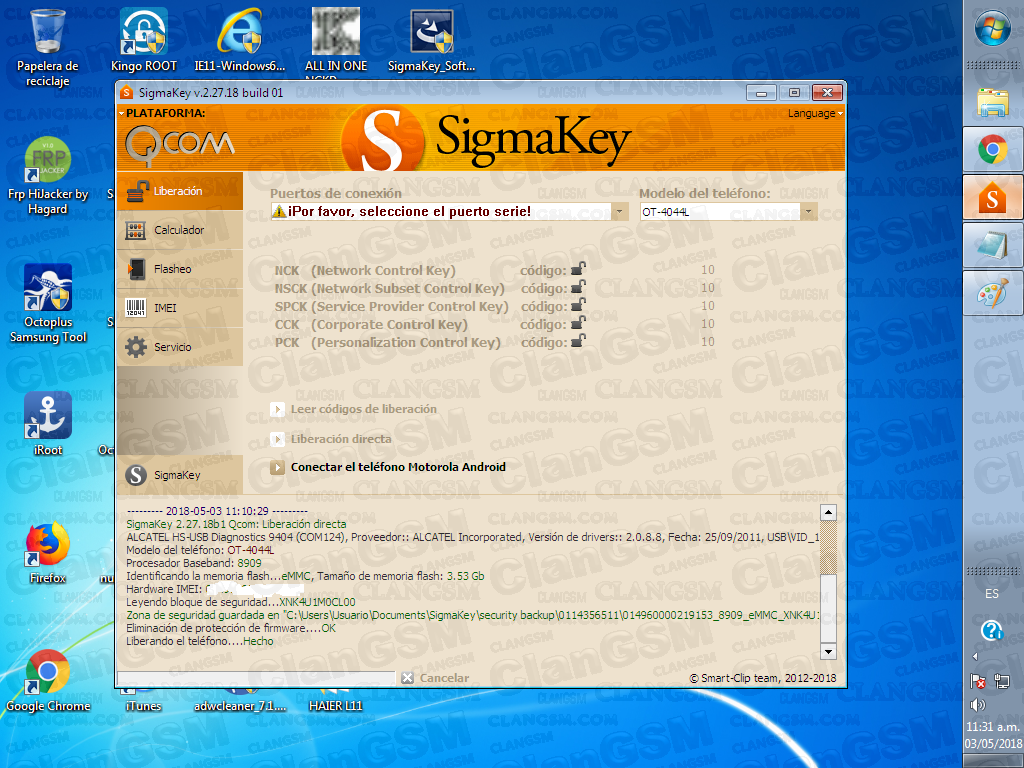Select the Google Chrome desktop icon
1024x768 pixels.
[x=48, y=680]
